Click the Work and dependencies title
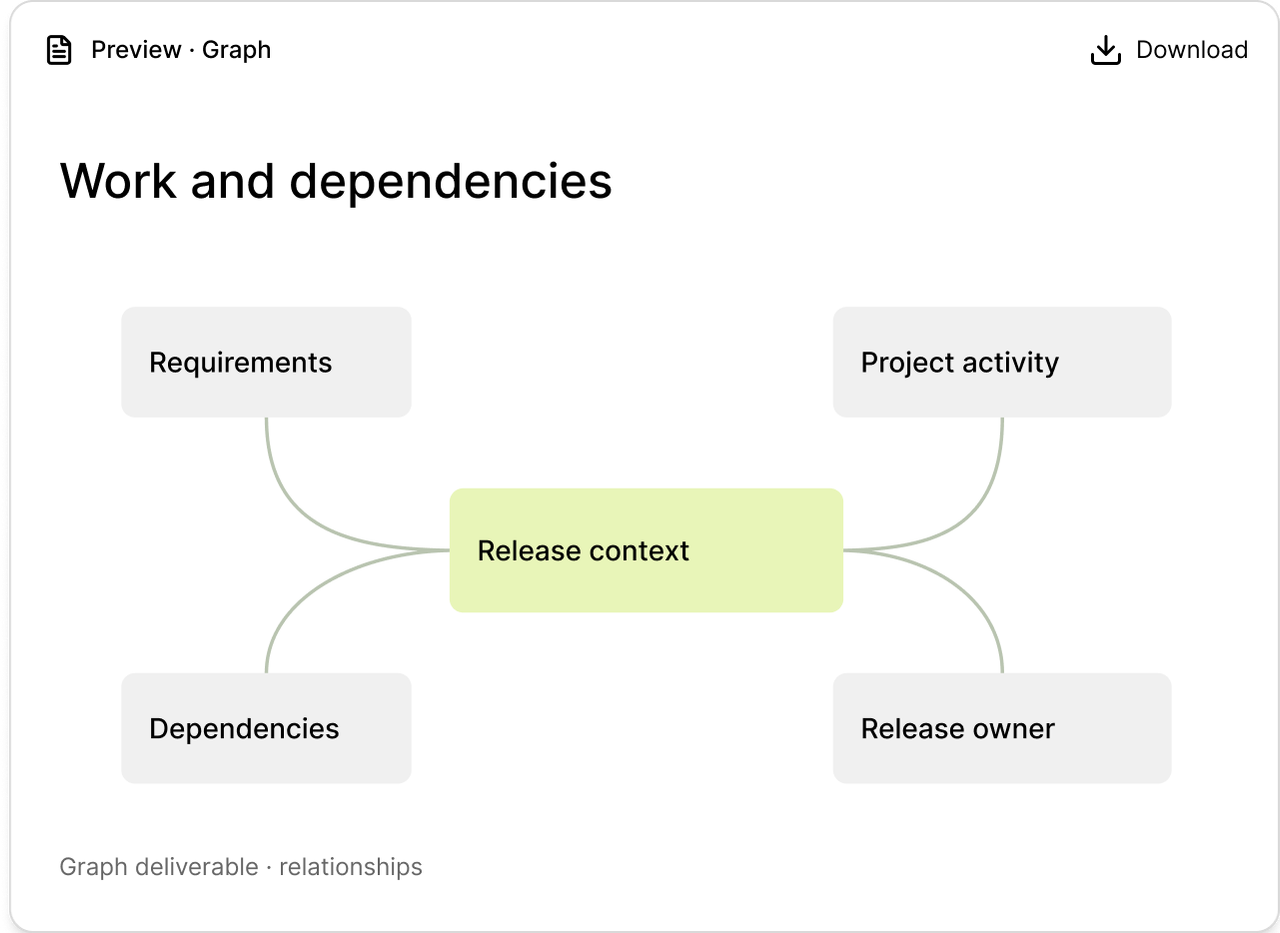Screen dimensions: 1280x933 click(x=336, y=182)
